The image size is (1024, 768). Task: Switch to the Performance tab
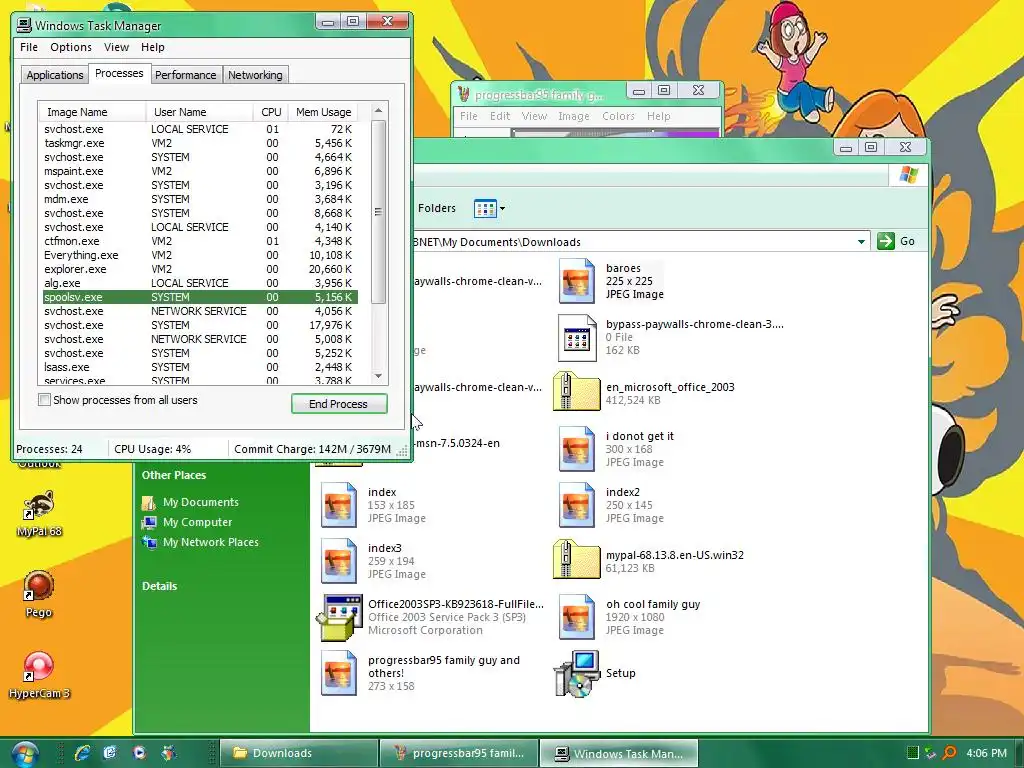[x=185, y=75]
